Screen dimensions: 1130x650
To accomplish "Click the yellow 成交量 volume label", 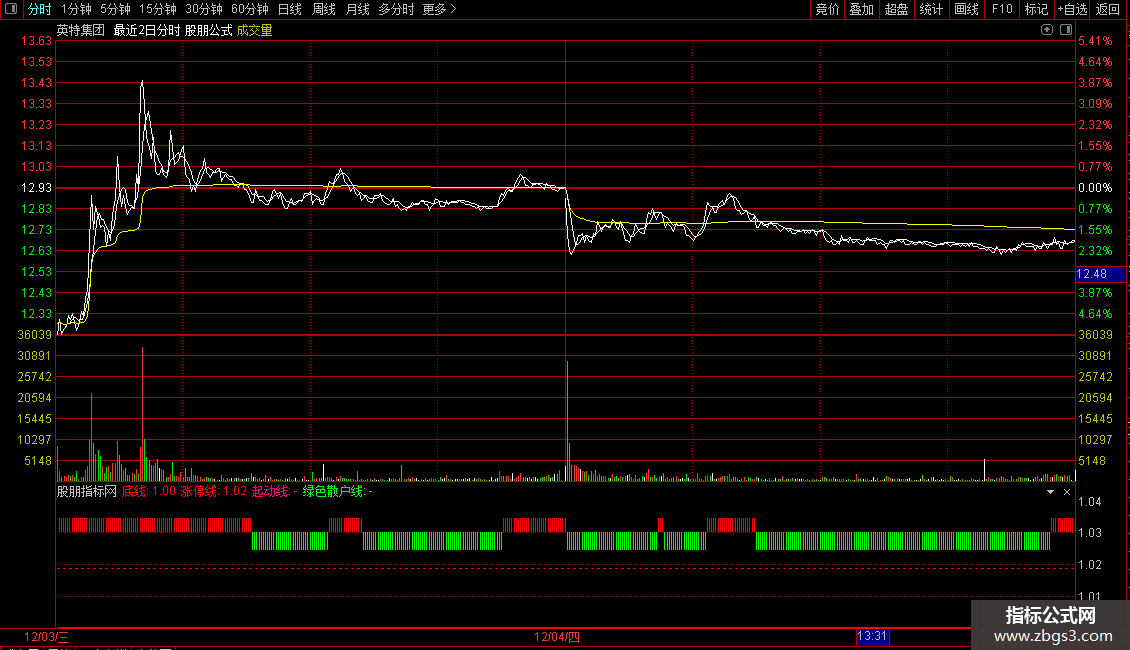I will (x=254, y=30).
